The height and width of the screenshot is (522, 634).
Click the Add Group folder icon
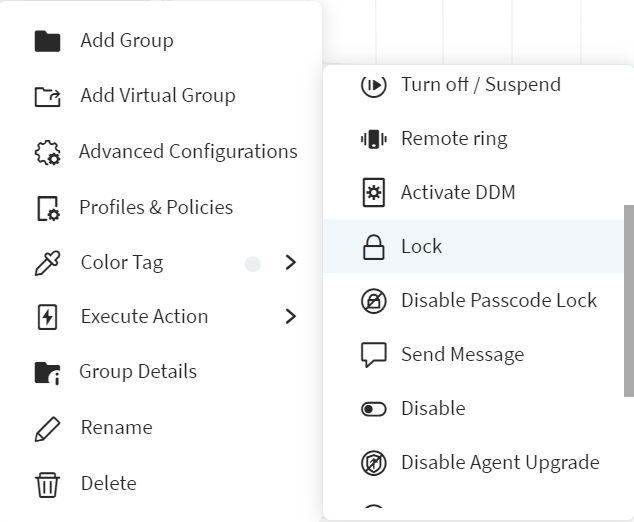coord(47,41)
